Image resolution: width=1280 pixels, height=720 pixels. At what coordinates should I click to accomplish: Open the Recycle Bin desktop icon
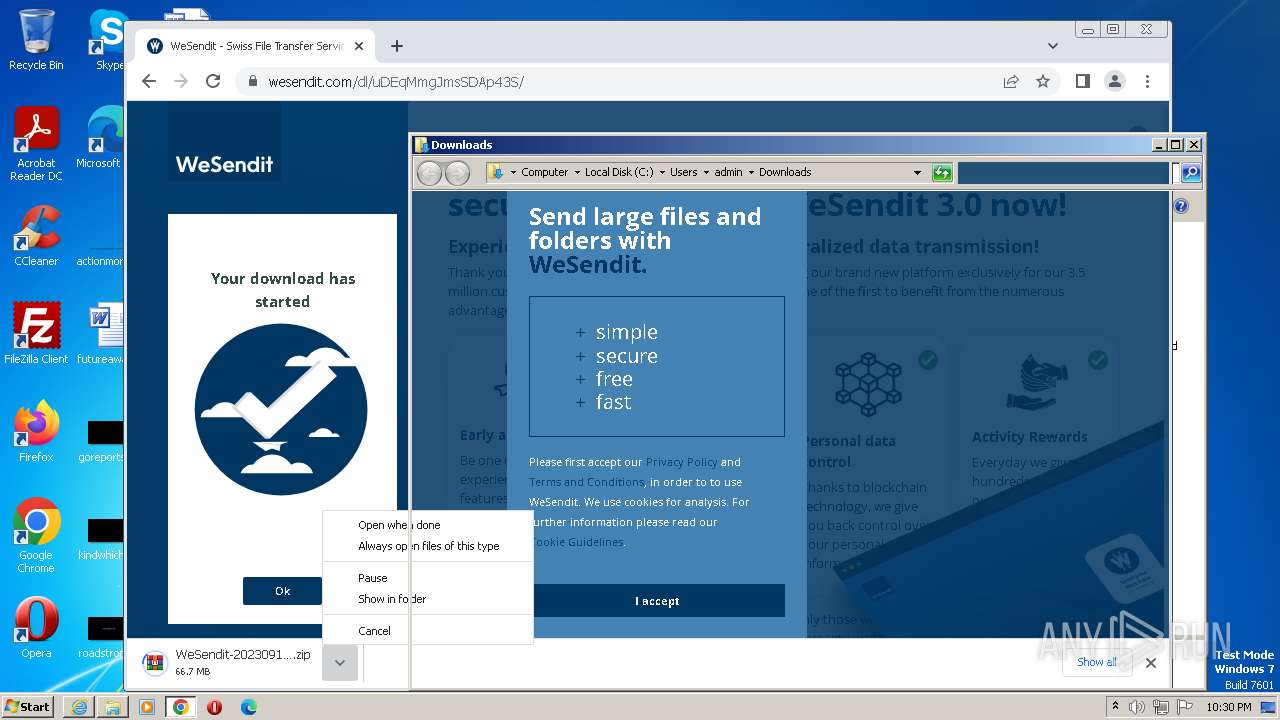(36, 40)
